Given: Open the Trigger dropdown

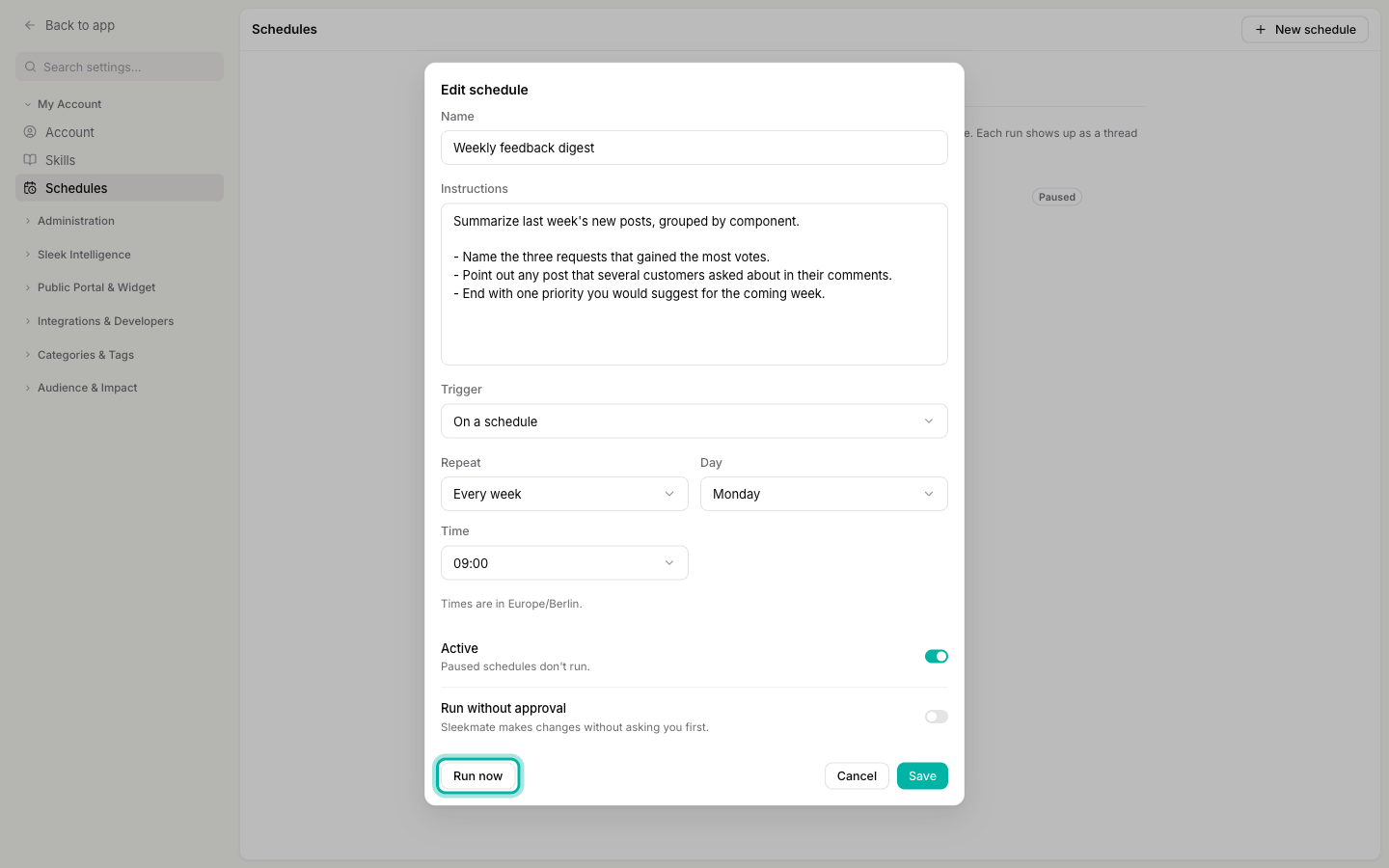Looking at the screenshot, I should point(694,421).
